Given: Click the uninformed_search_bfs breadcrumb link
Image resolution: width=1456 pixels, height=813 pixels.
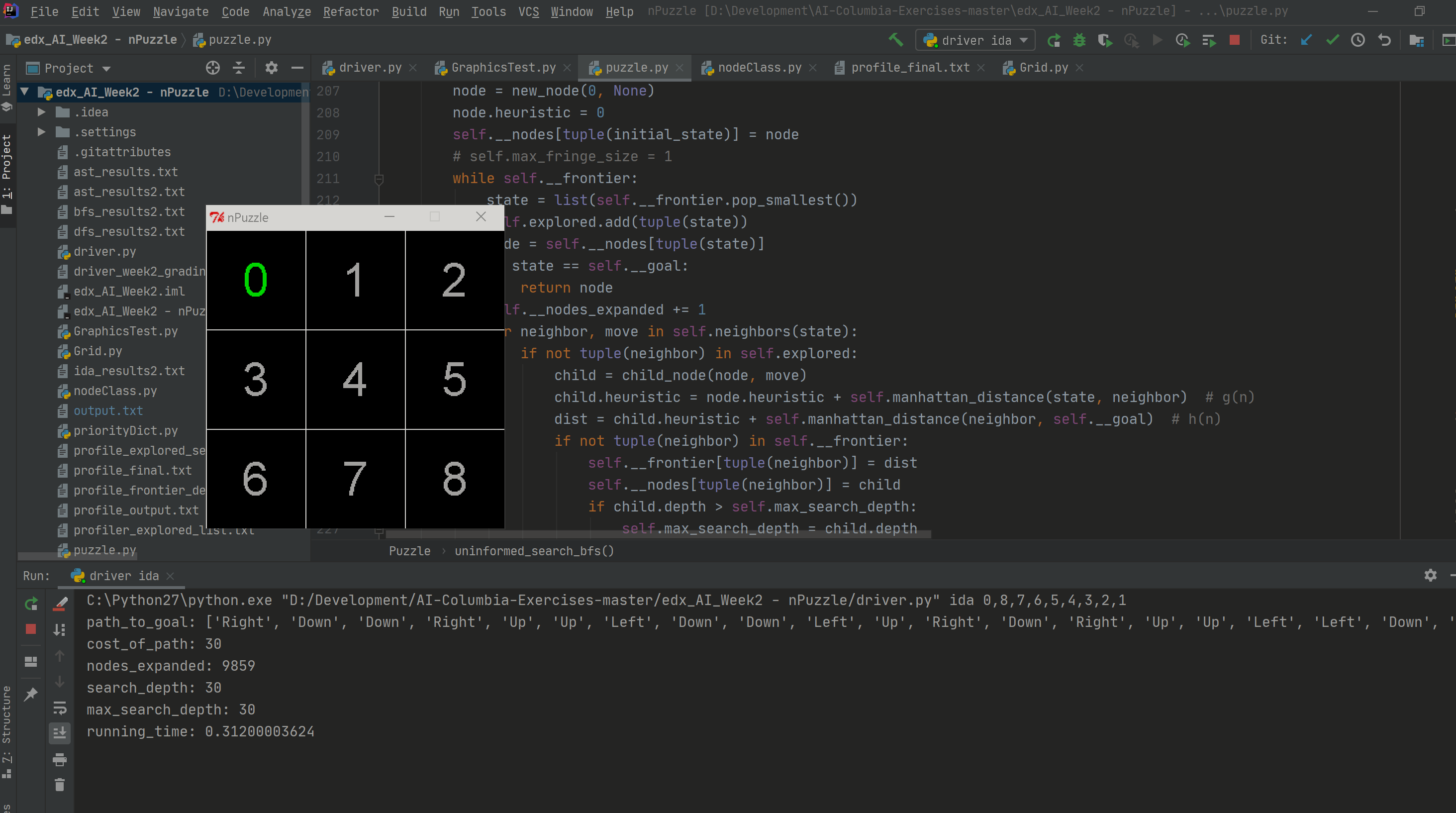Looking at the screenshot, I should pos(534,551).
